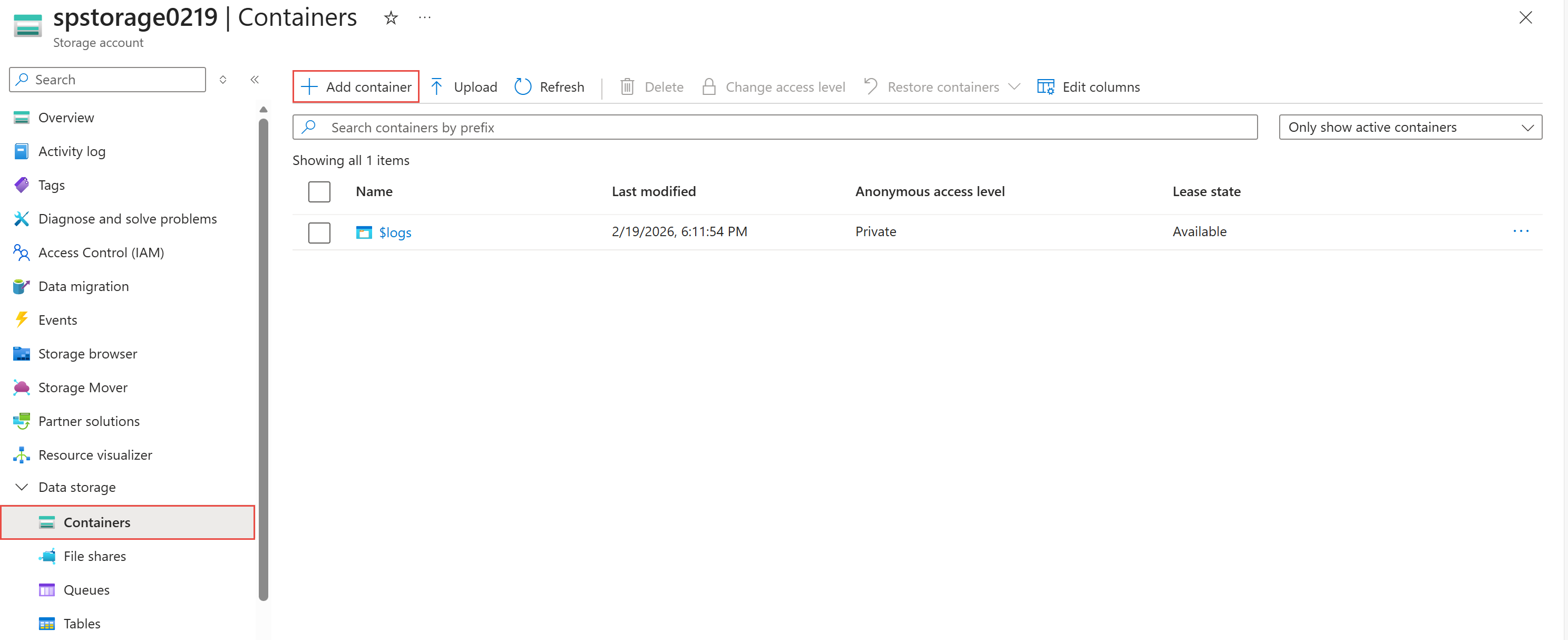Viewport: 1568px width, 640px height.
Task: Open the $logs row ellipsis menu
Action: click(1521, 231)
